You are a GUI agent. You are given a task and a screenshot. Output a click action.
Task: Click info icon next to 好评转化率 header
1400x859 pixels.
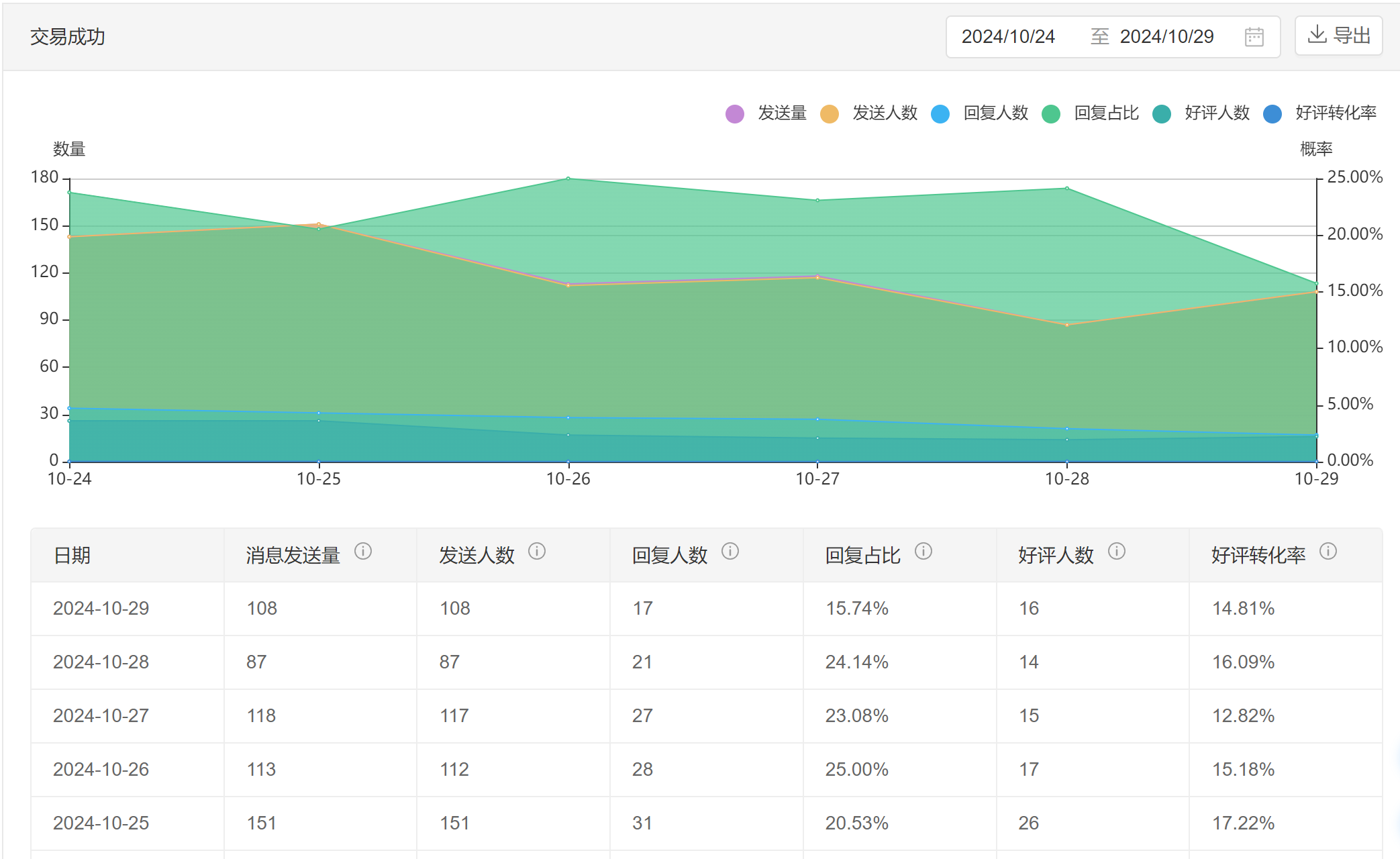click(x=1328, y=552)
